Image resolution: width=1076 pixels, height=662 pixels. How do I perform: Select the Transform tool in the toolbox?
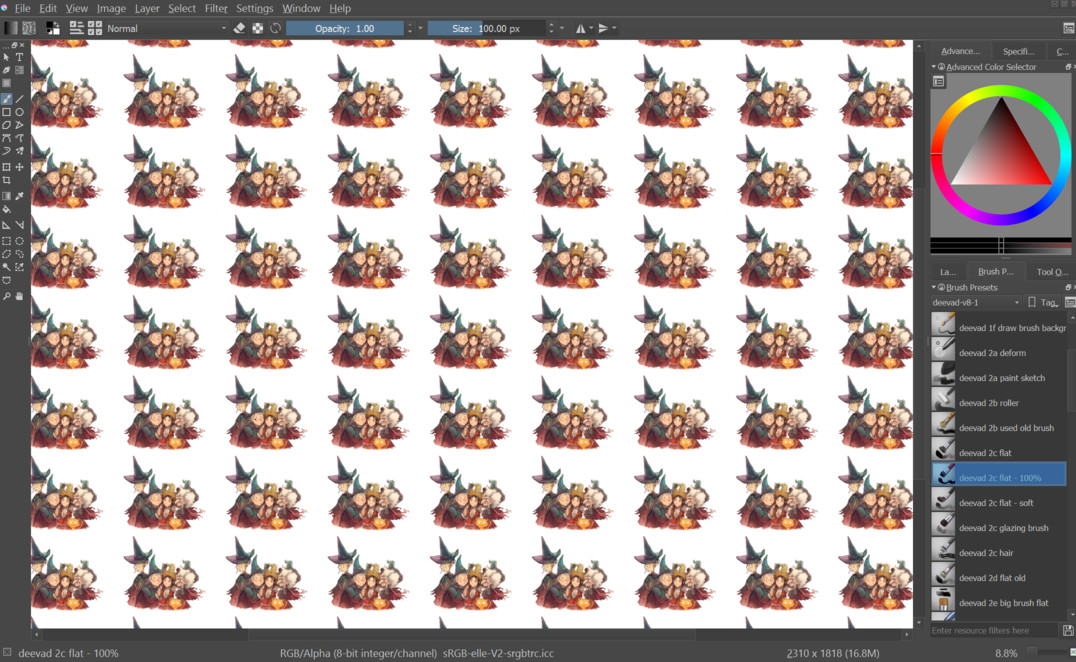7,165
